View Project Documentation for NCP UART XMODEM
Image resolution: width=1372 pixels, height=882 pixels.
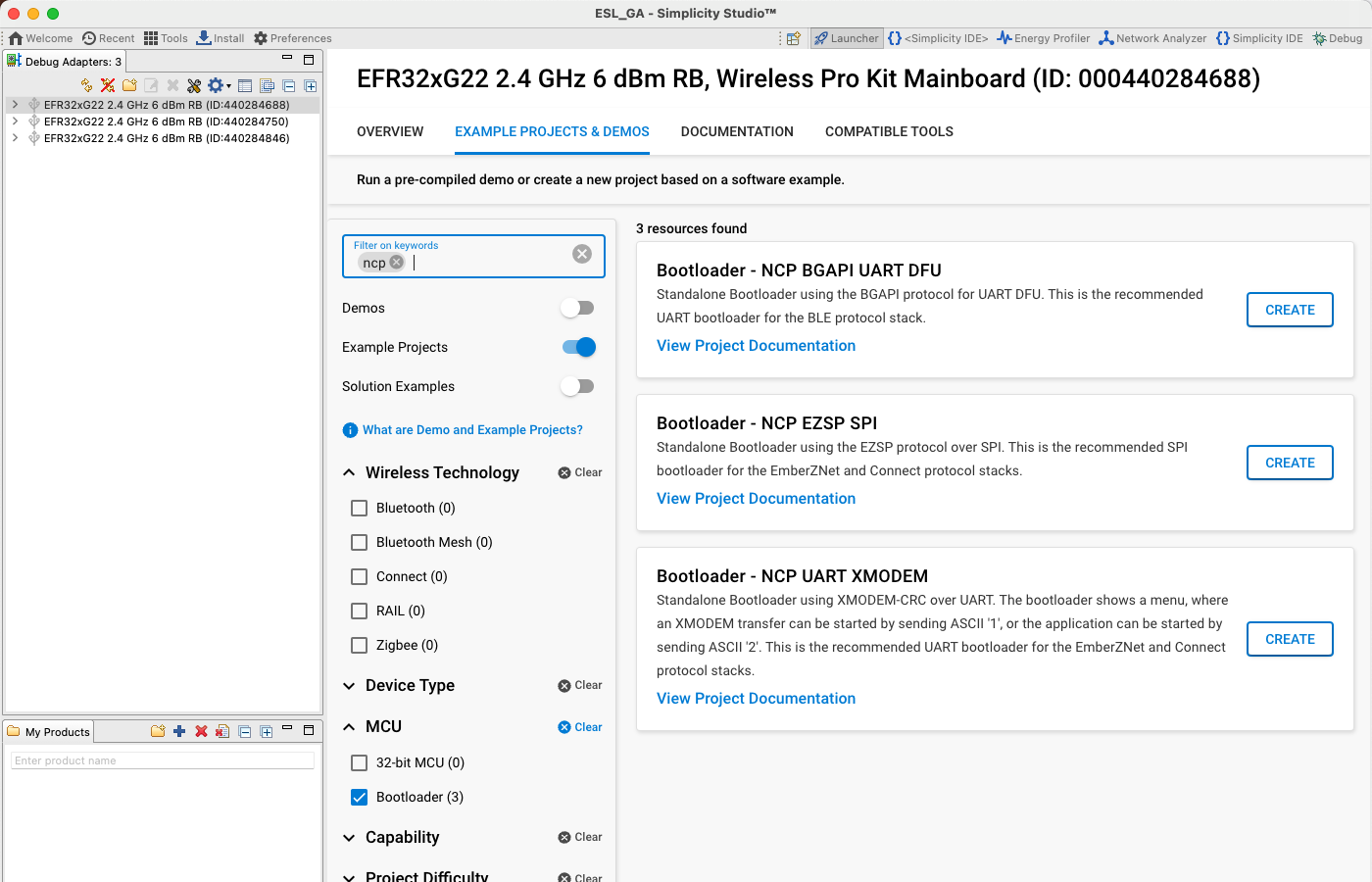pos(756,698)
